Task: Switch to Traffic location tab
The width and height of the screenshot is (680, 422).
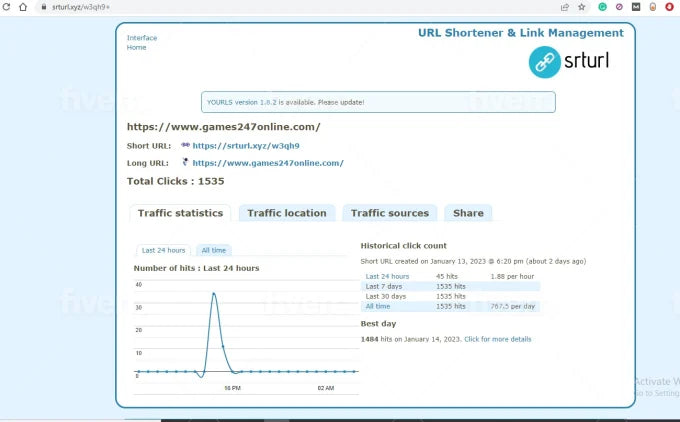Action: tap(287, 213)
